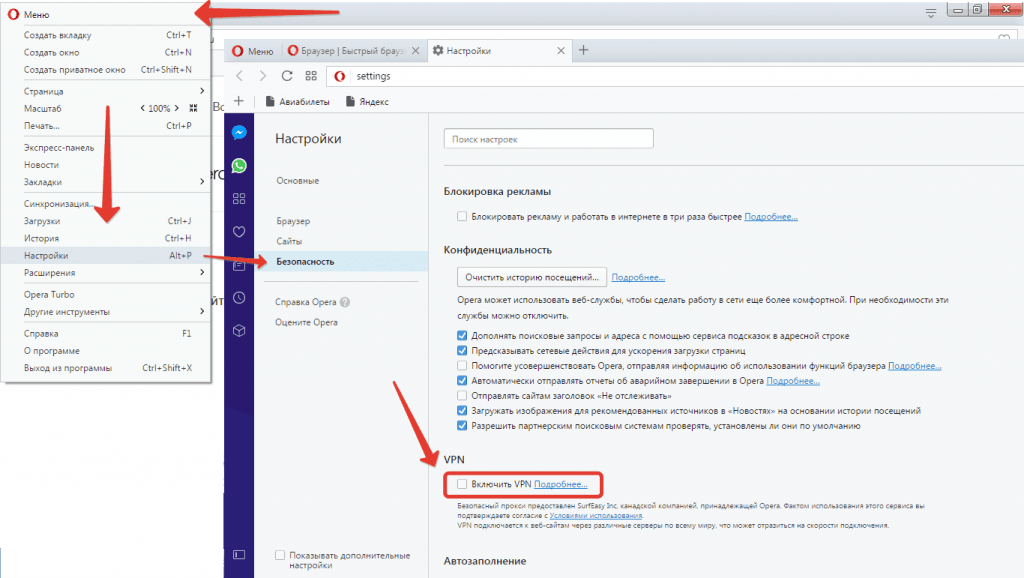Open Opera help question mark icon
This screenshot has height=578, width=1024.
click(345, 302)
